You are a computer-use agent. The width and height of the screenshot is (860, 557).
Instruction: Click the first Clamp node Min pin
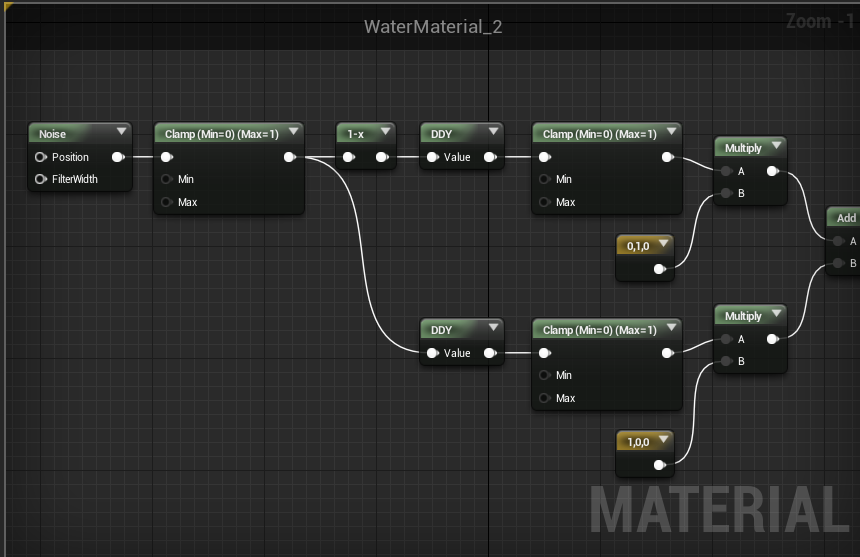click(x=167, y=179)
